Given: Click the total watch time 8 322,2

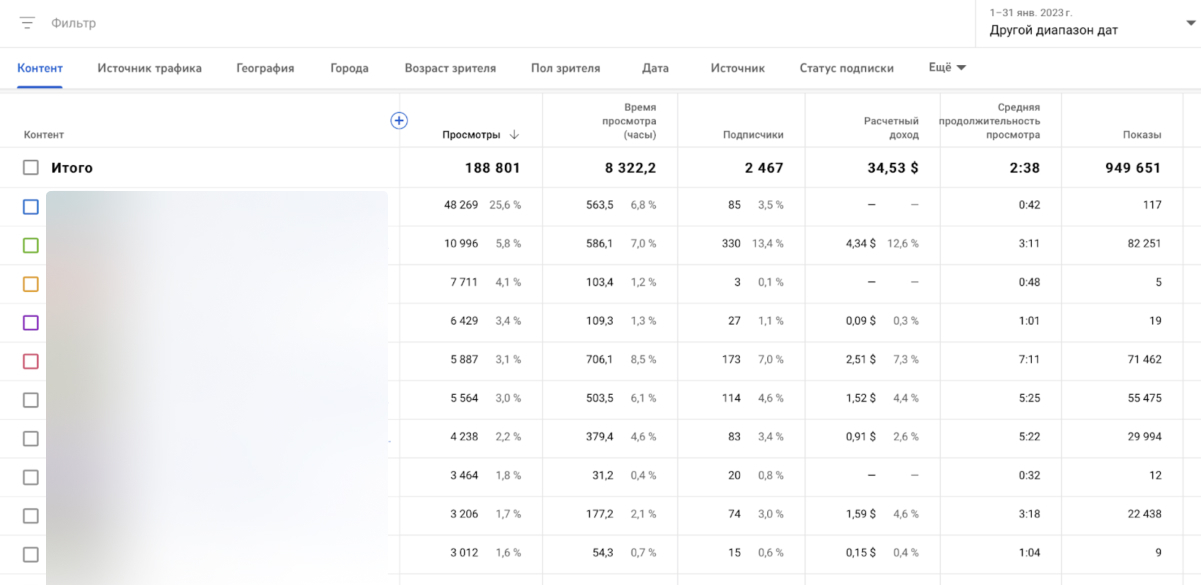Looking at the screenshot, I should click(x=630, y=168).
